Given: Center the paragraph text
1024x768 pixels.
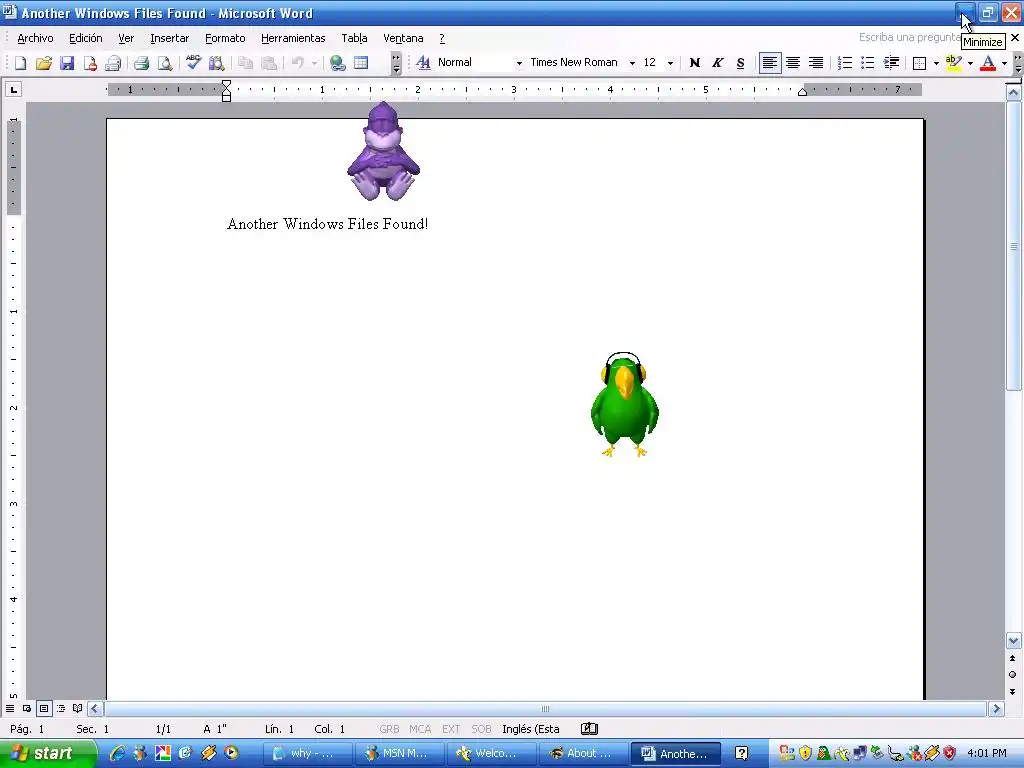Looking at the screenshot, I should click(793, 63).
